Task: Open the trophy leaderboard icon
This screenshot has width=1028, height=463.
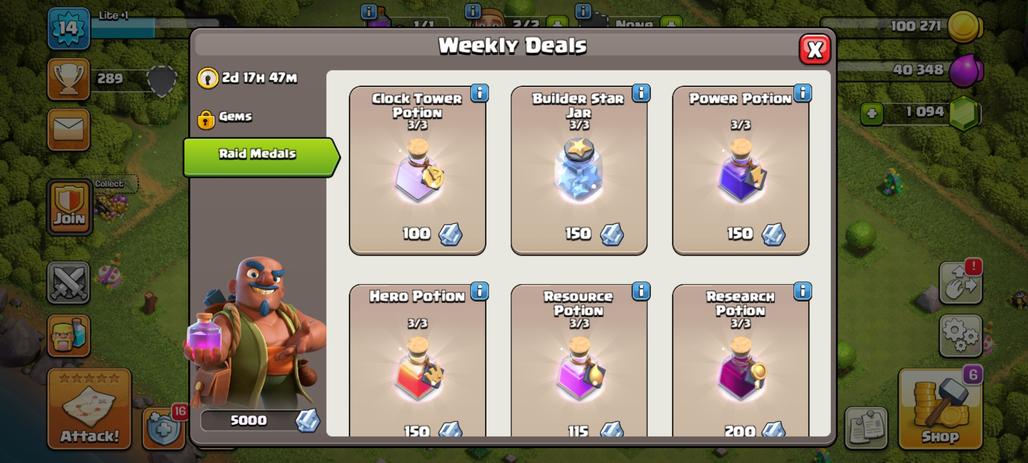Action: [x=69, y=79]
